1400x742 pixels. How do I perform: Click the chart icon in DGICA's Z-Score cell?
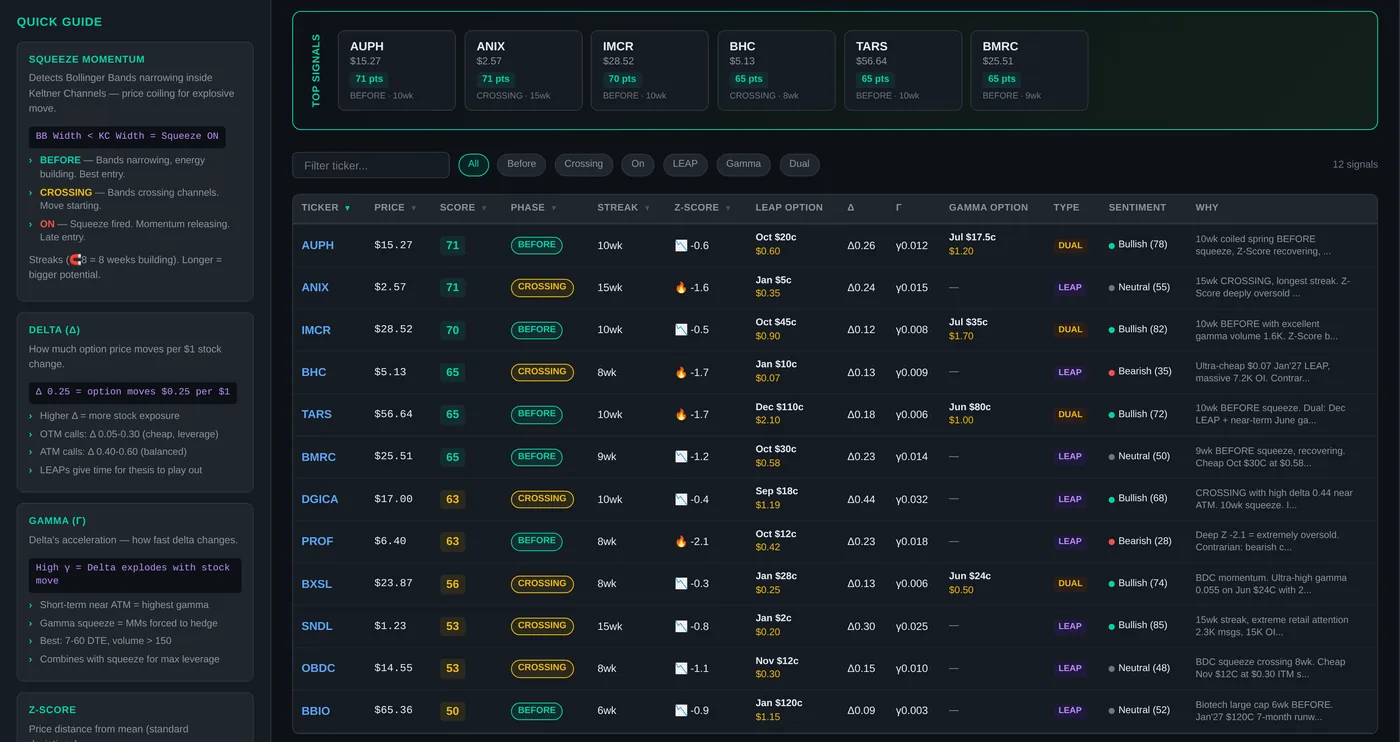[x=681, y=499]
